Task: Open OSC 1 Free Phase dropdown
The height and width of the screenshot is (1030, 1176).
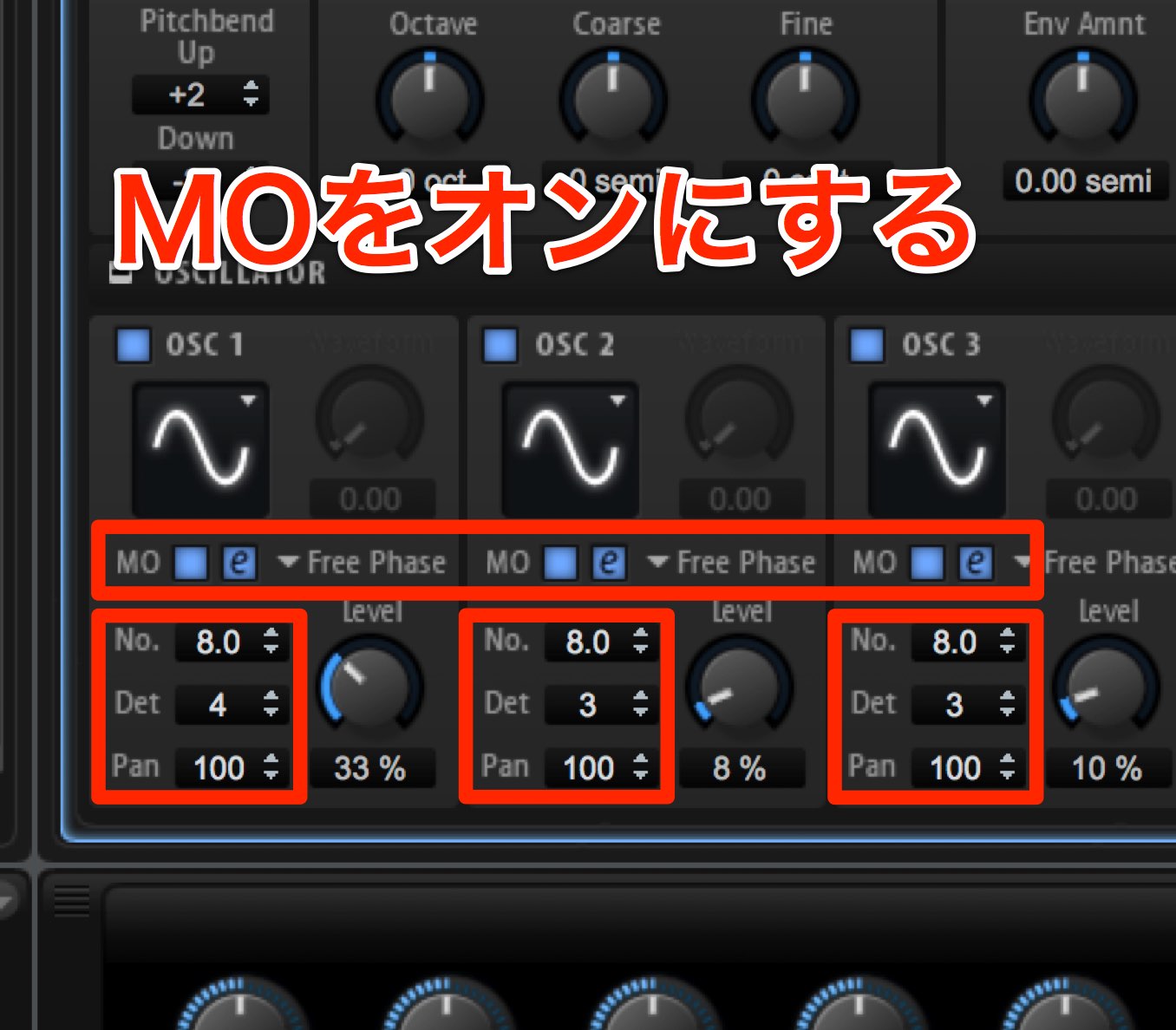Action: pyautogui.click(x=362, y=563)
